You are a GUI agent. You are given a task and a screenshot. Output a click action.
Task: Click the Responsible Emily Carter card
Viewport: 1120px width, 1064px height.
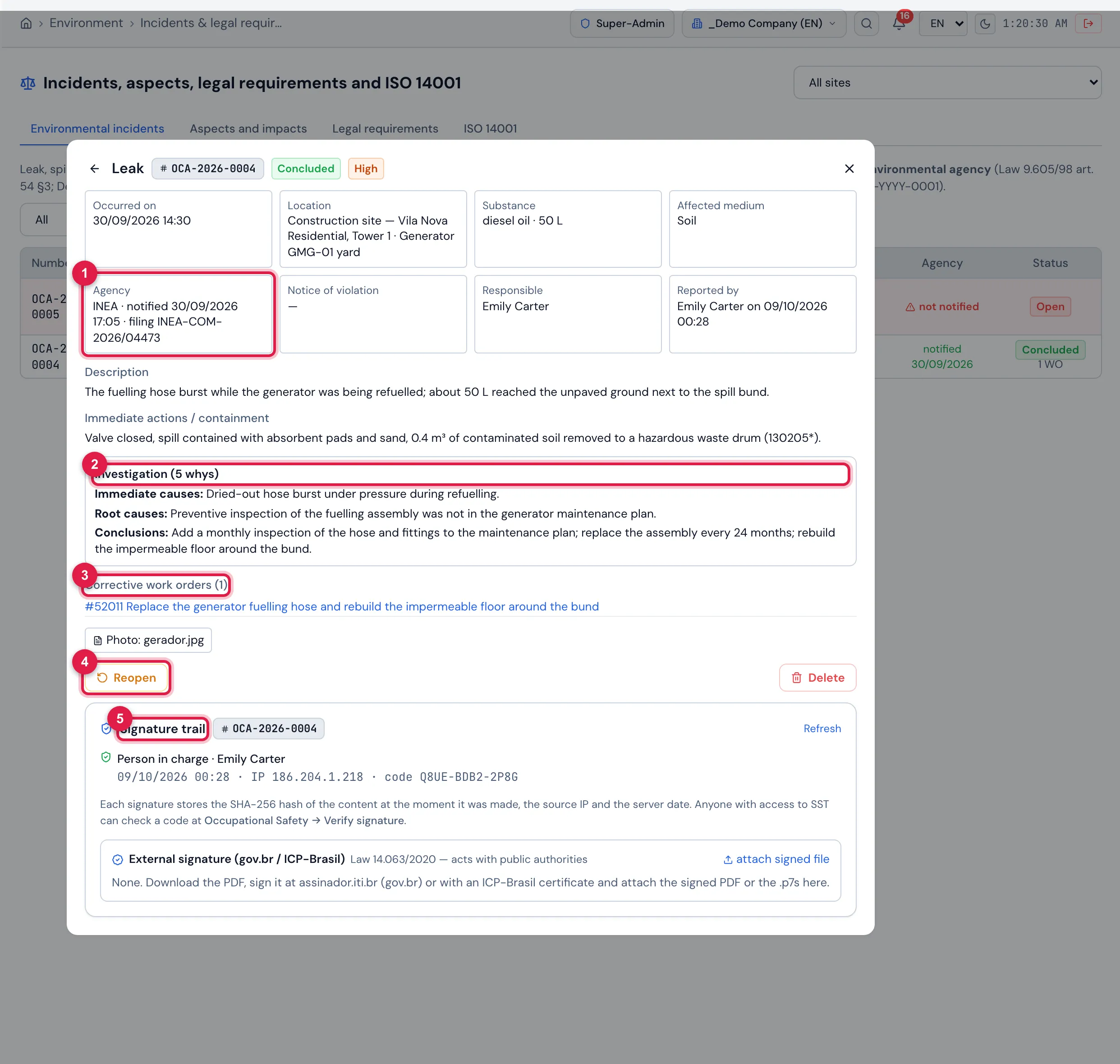coord(568,315)
